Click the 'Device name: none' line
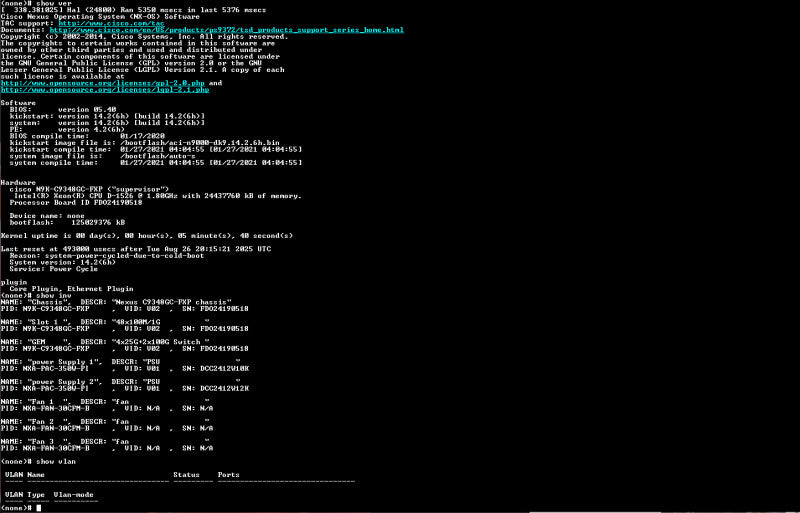800x513 pixels. (47, 216)
